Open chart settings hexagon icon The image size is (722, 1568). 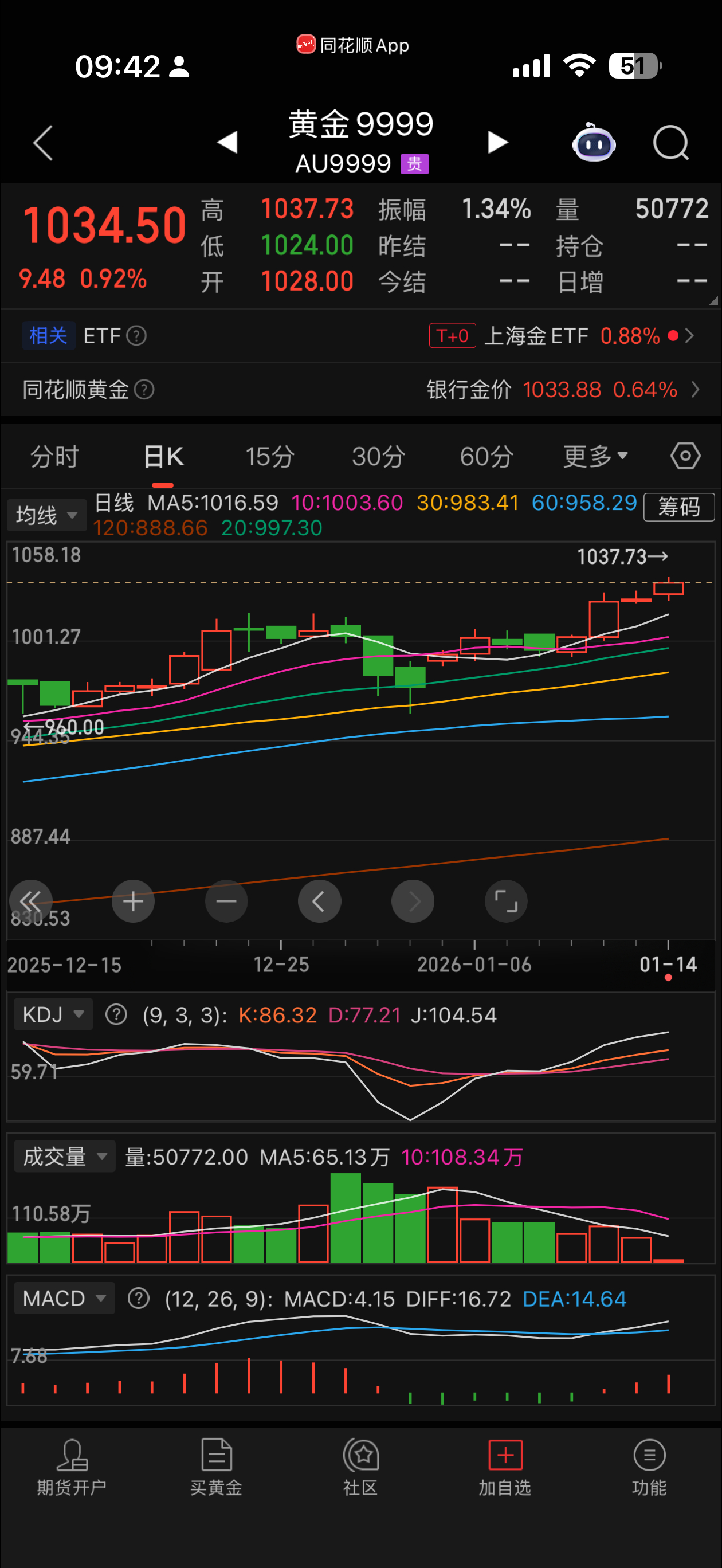tap(685, 456)
